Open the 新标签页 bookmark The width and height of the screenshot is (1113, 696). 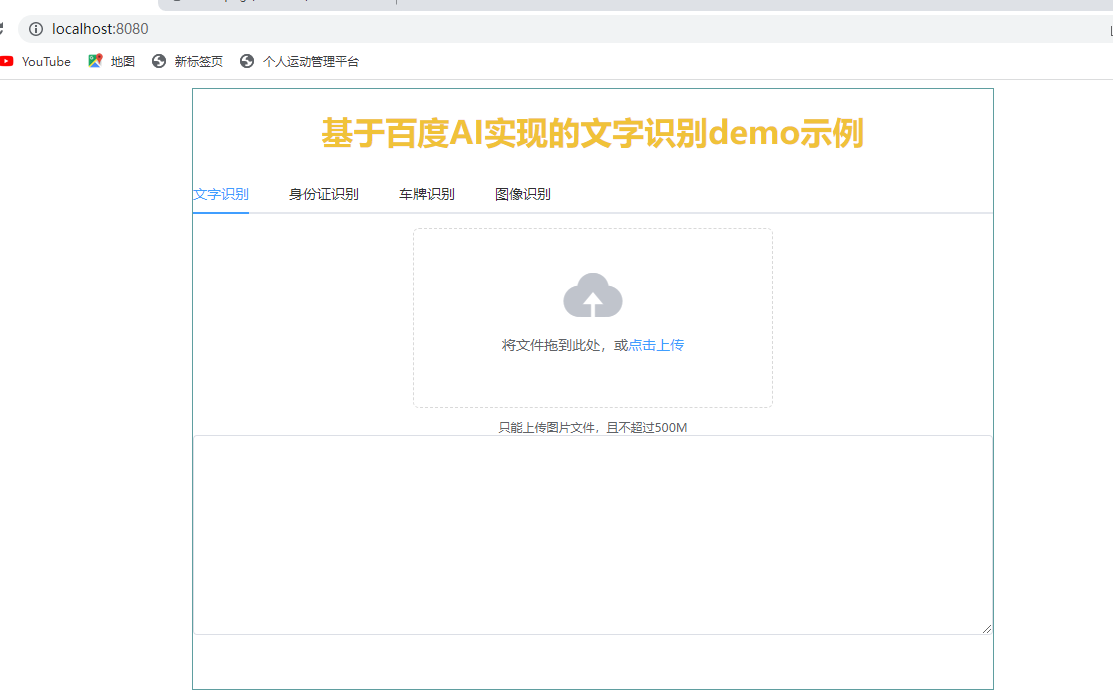tap(188, 61)
